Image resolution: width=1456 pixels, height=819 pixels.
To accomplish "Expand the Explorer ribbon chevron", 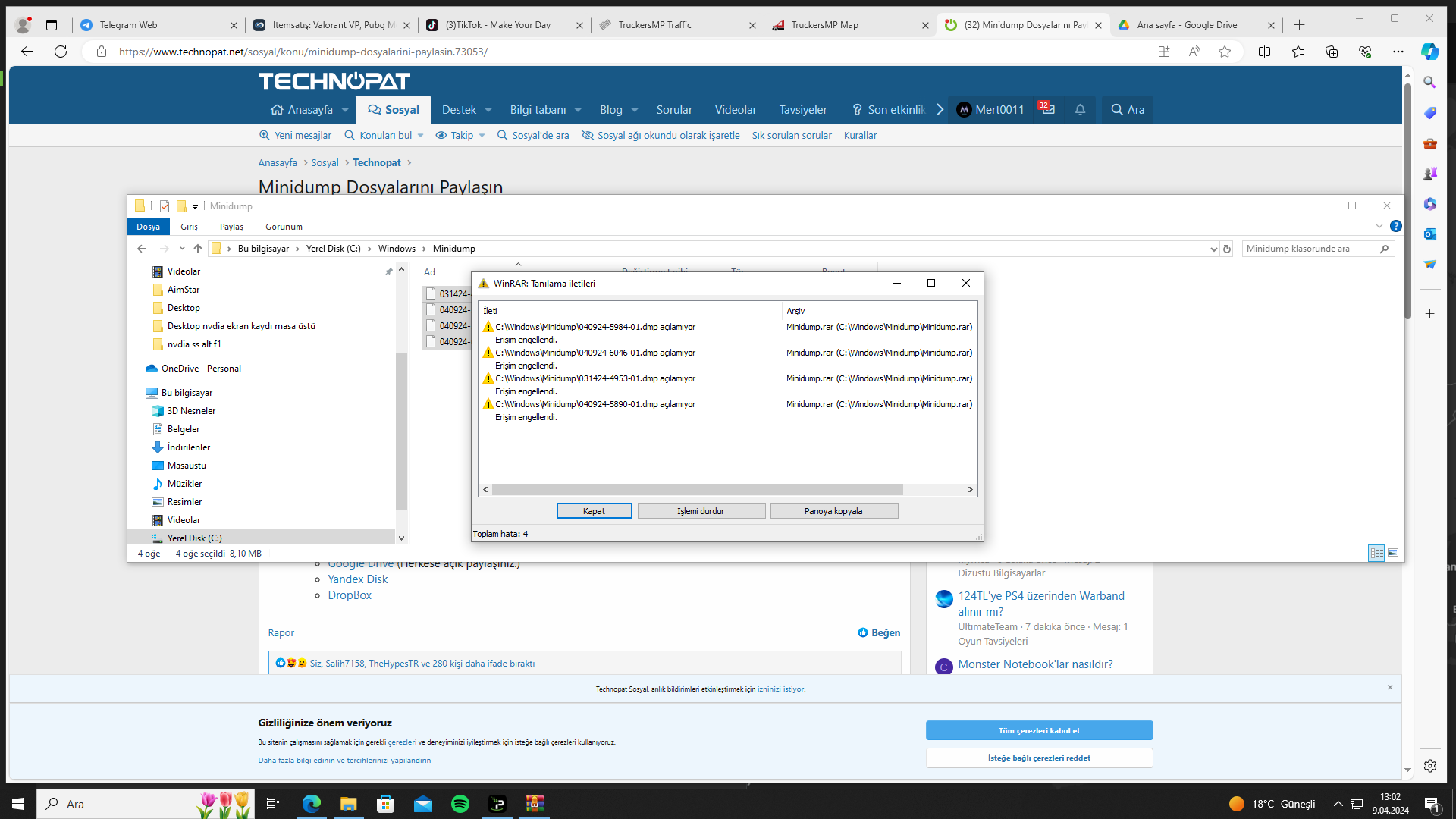I will (x=1379, y=226).
